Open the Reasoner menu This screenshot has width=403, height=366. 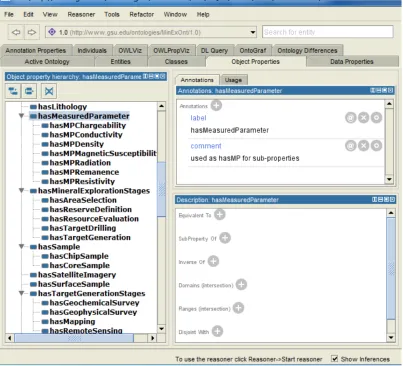pos(81,14)
